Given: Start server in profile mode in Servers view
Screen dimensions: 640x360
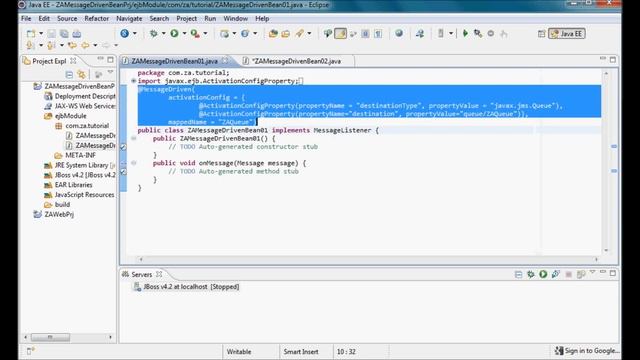Looking at the screenshot, I should [x=556, y=274].
